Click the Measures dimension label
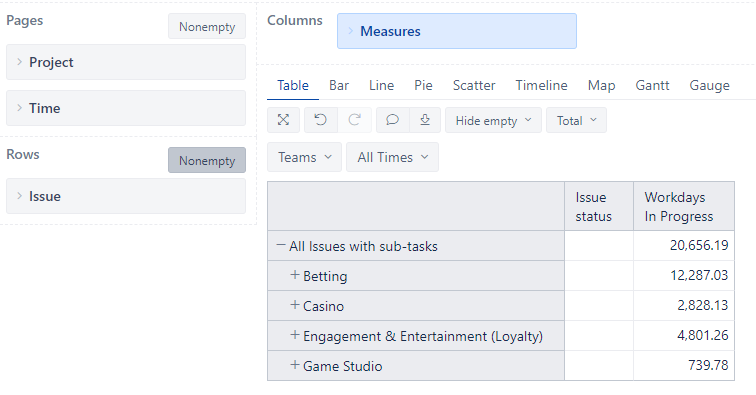This screenshot has height=395, width=756. [x=391, y=31]
